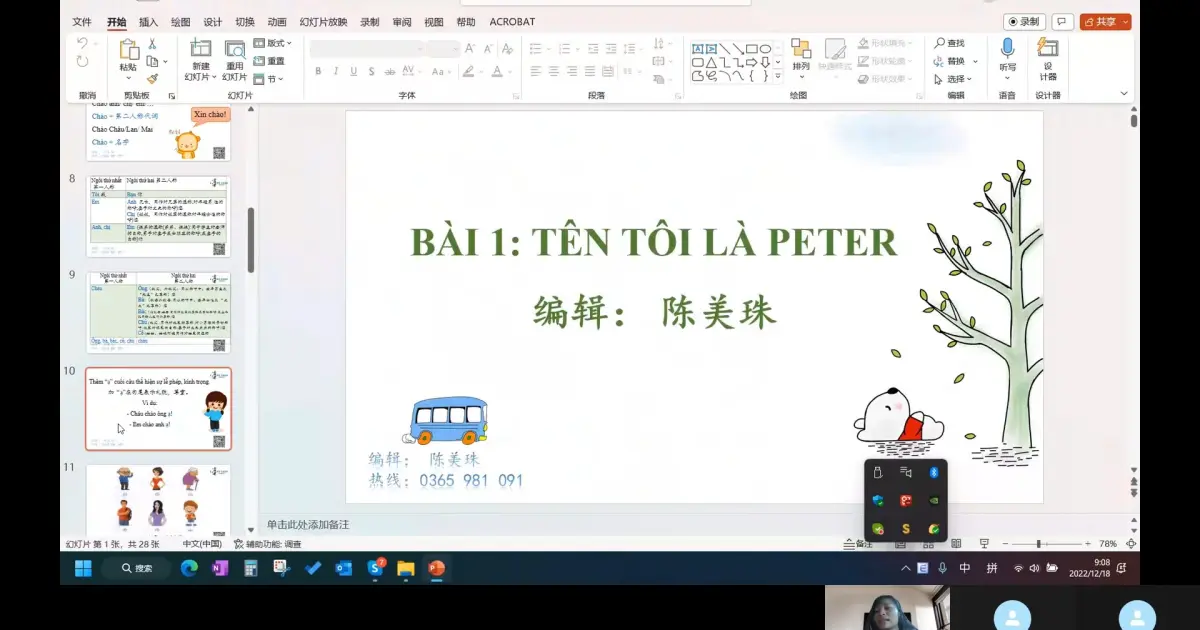Click the Format Painter brush icon

click(152, 77)
